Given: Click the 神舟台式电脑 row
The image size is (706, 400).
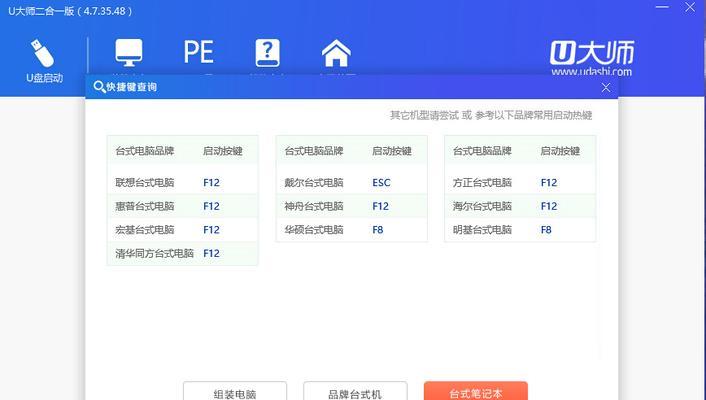Looking at the screenshot, I should [x=351, y=206].
